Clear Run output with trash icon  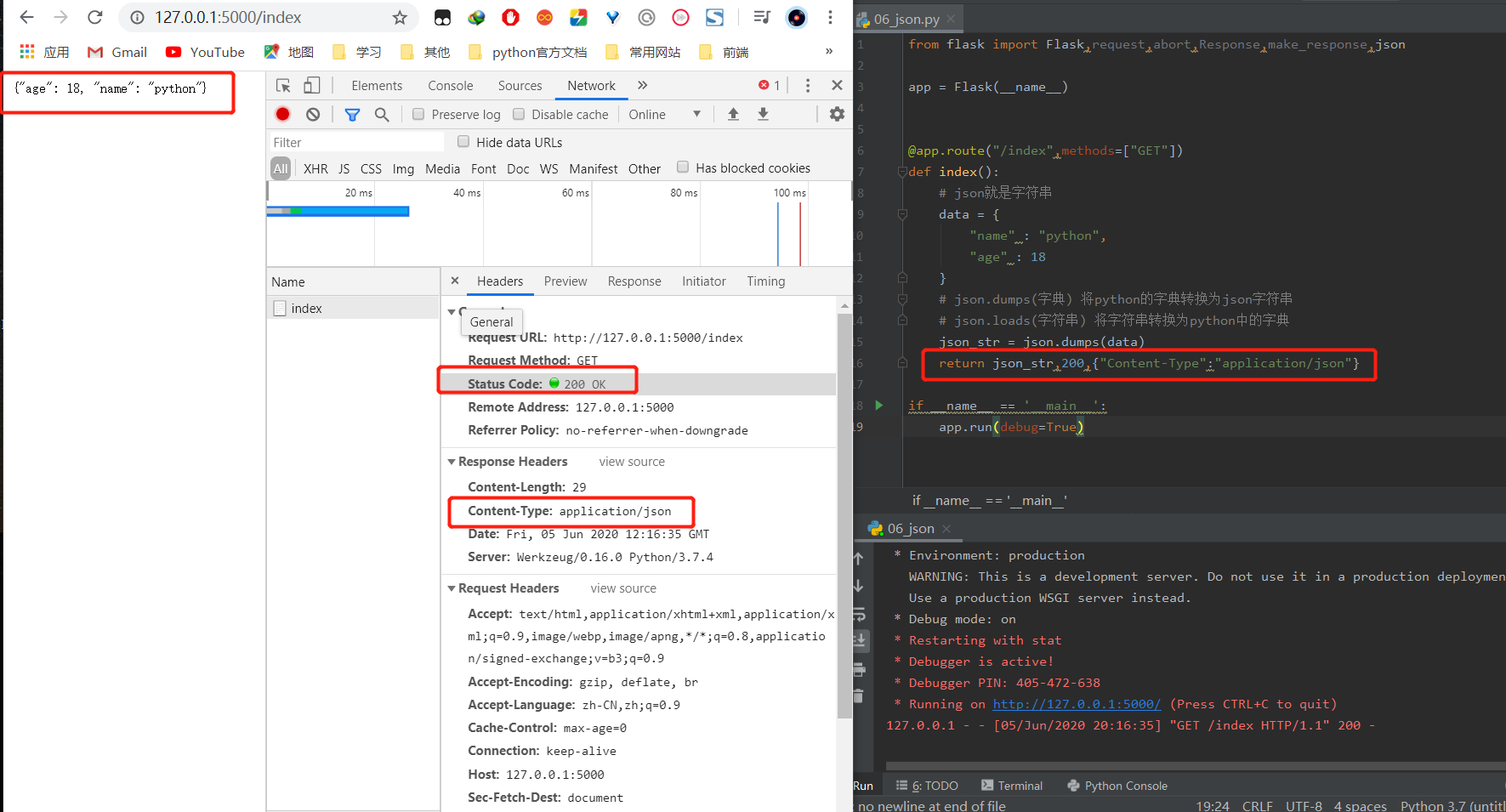tap(859, 696)
